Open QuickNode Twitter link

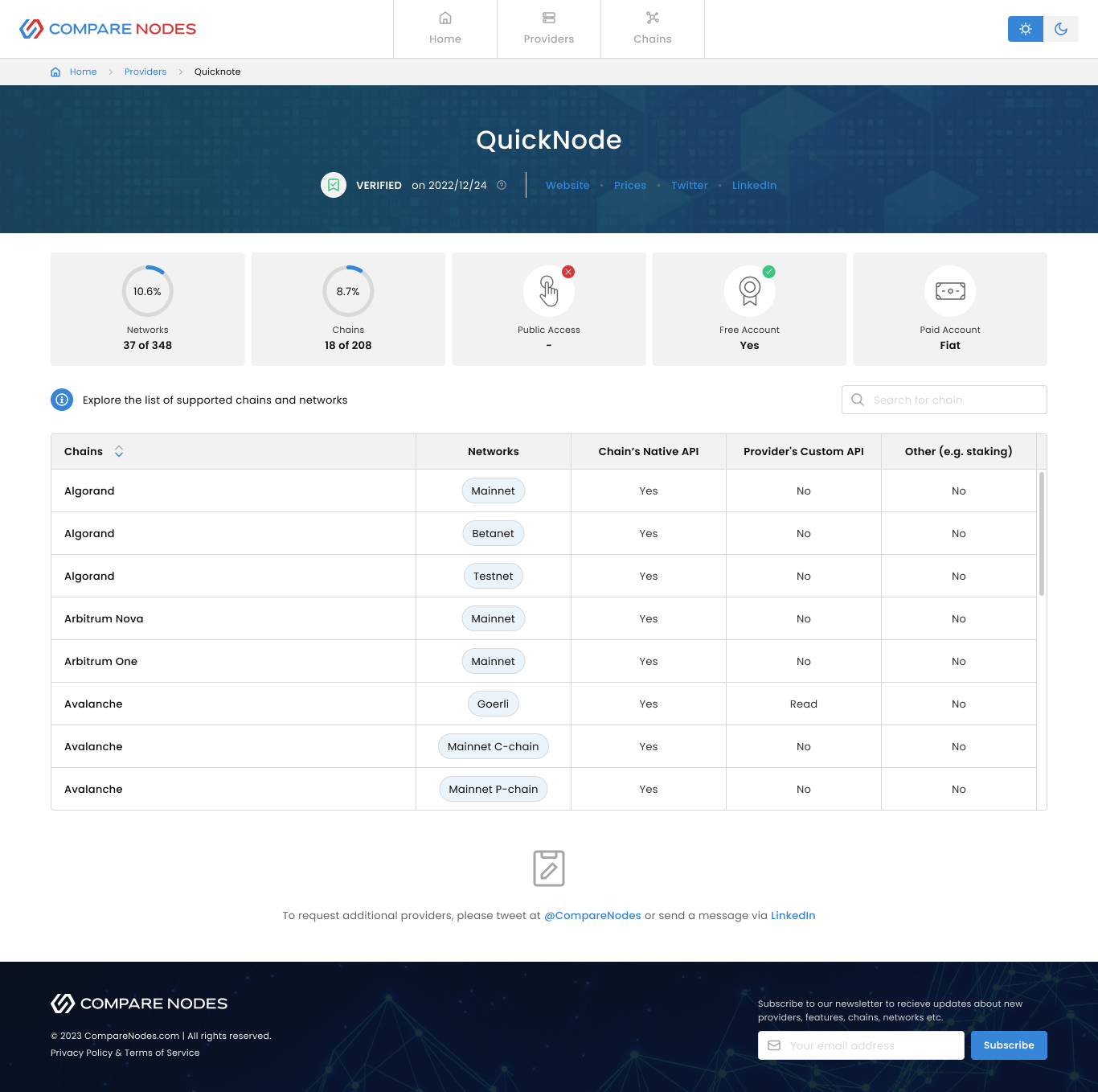(690, 185)
